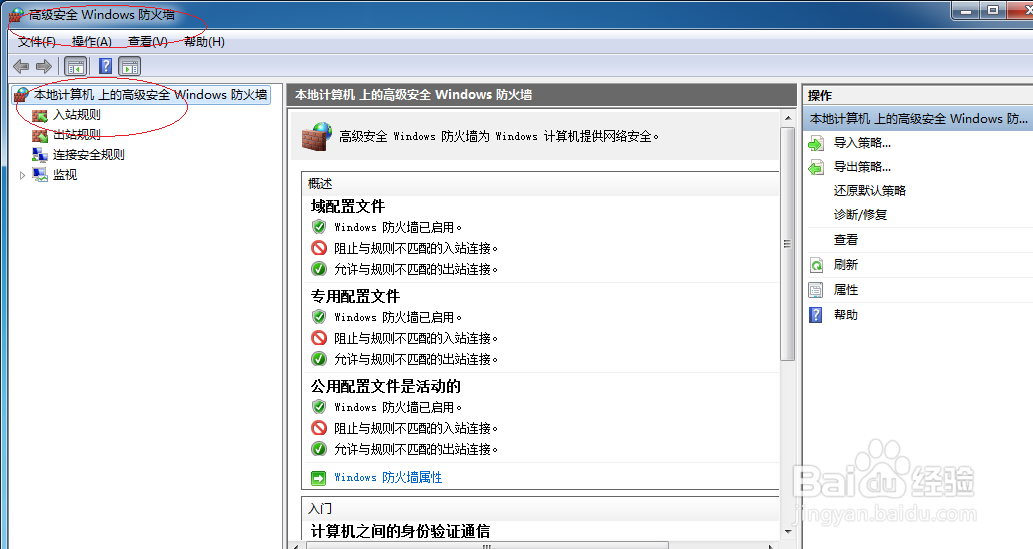Click the horizontal scrollbar right arrow of the center pane
Screen dimensions: 1033x549
coord(770,546)
